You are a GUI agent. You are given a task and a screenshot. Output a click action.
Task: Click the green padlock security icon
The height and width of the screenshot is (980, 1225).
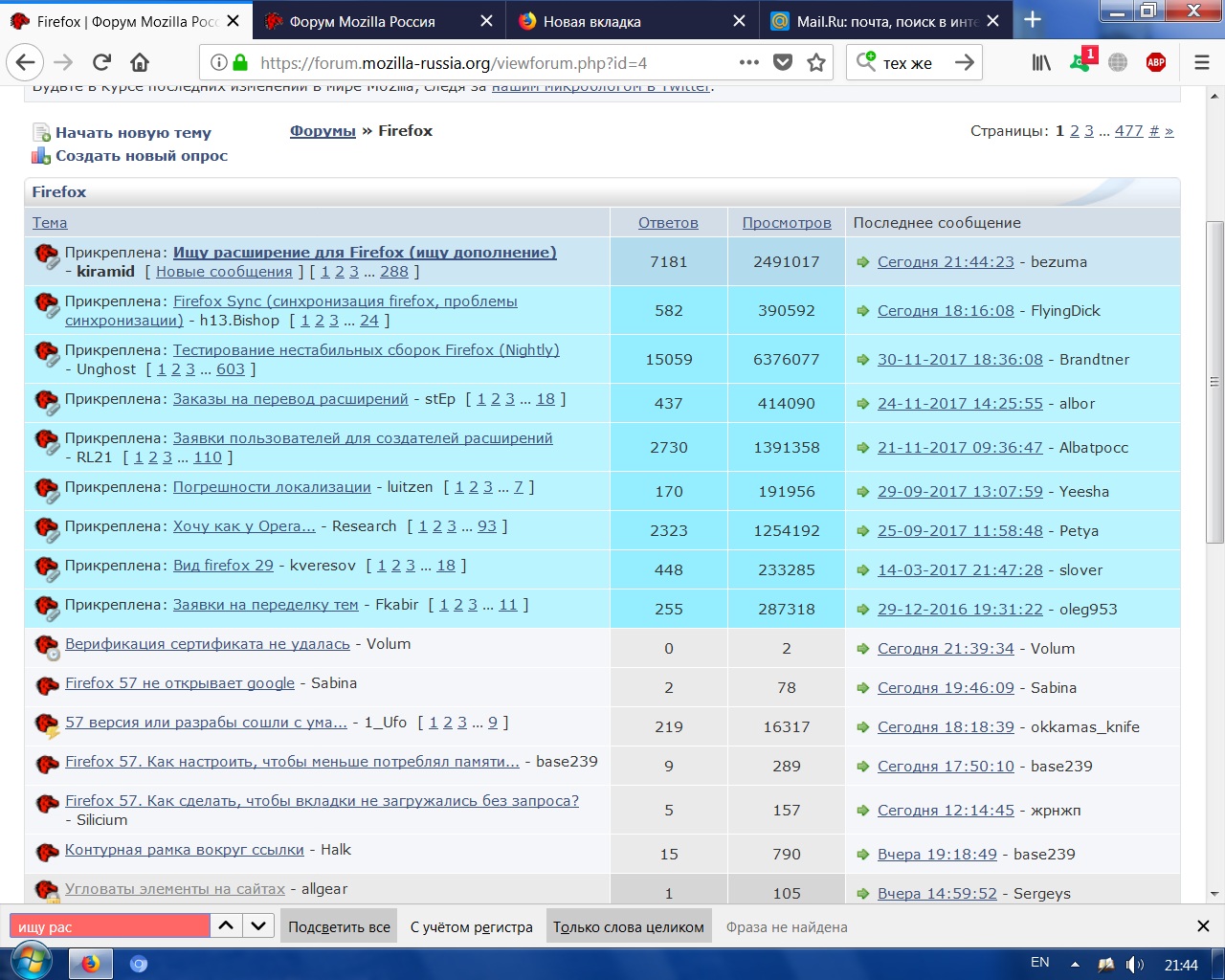(x=240, y=62)
